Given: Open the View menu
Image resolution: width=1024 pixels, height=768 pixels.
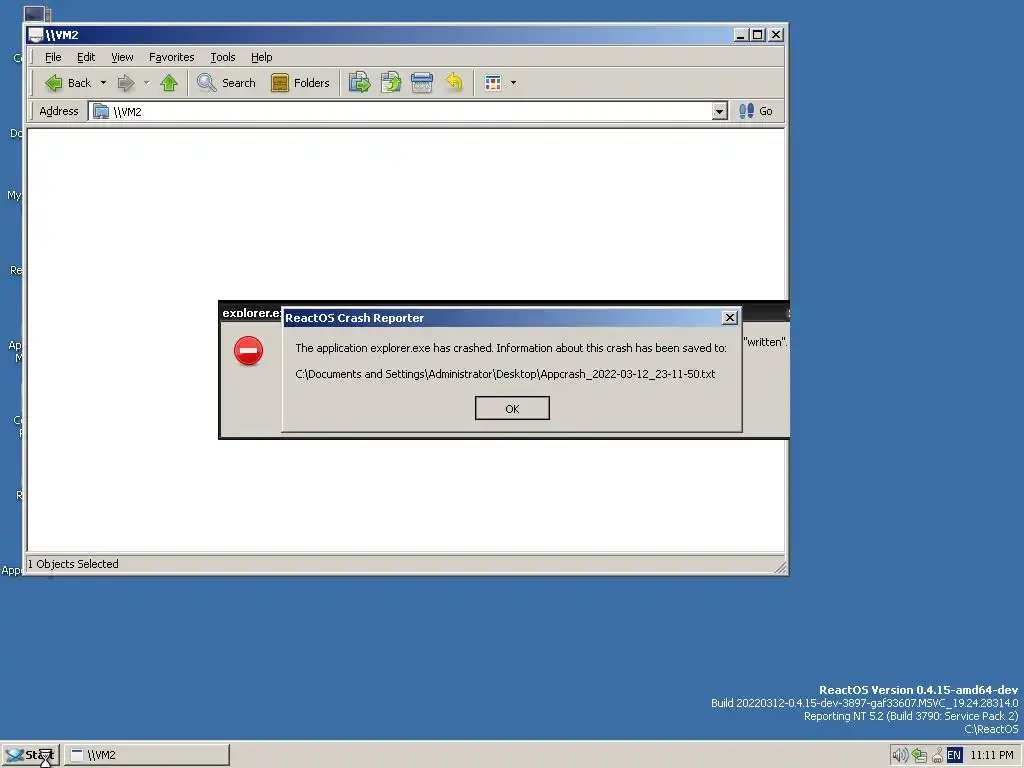Looking at the screenshot, I should coord(122,57).
